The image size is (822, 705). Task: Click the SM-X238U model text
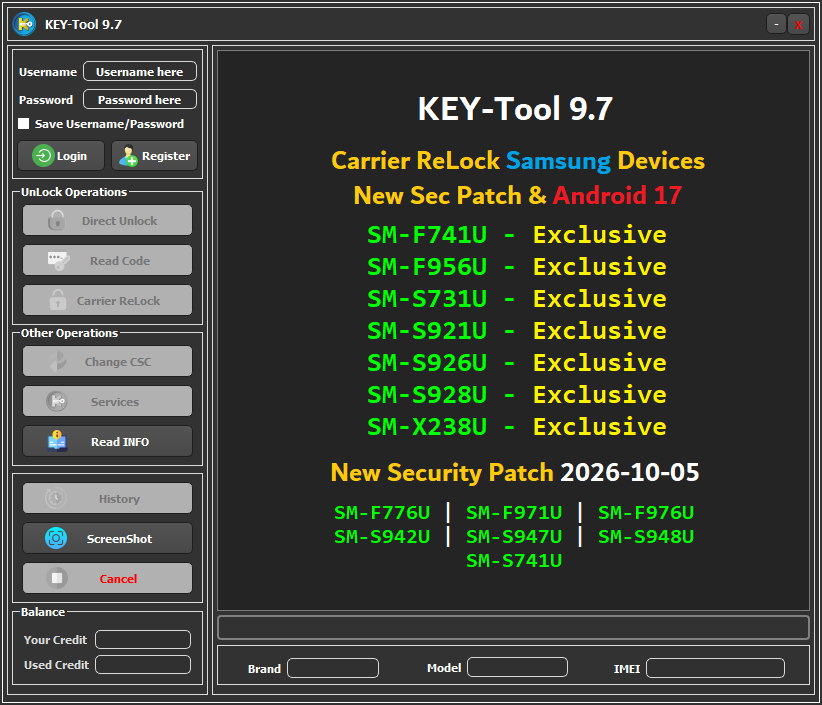(427, 427)
